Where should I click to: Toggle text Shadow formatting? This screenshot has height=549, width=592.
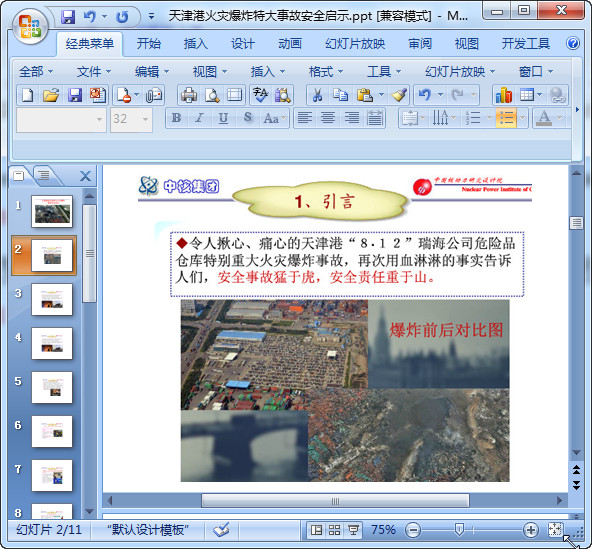[247, 118]
